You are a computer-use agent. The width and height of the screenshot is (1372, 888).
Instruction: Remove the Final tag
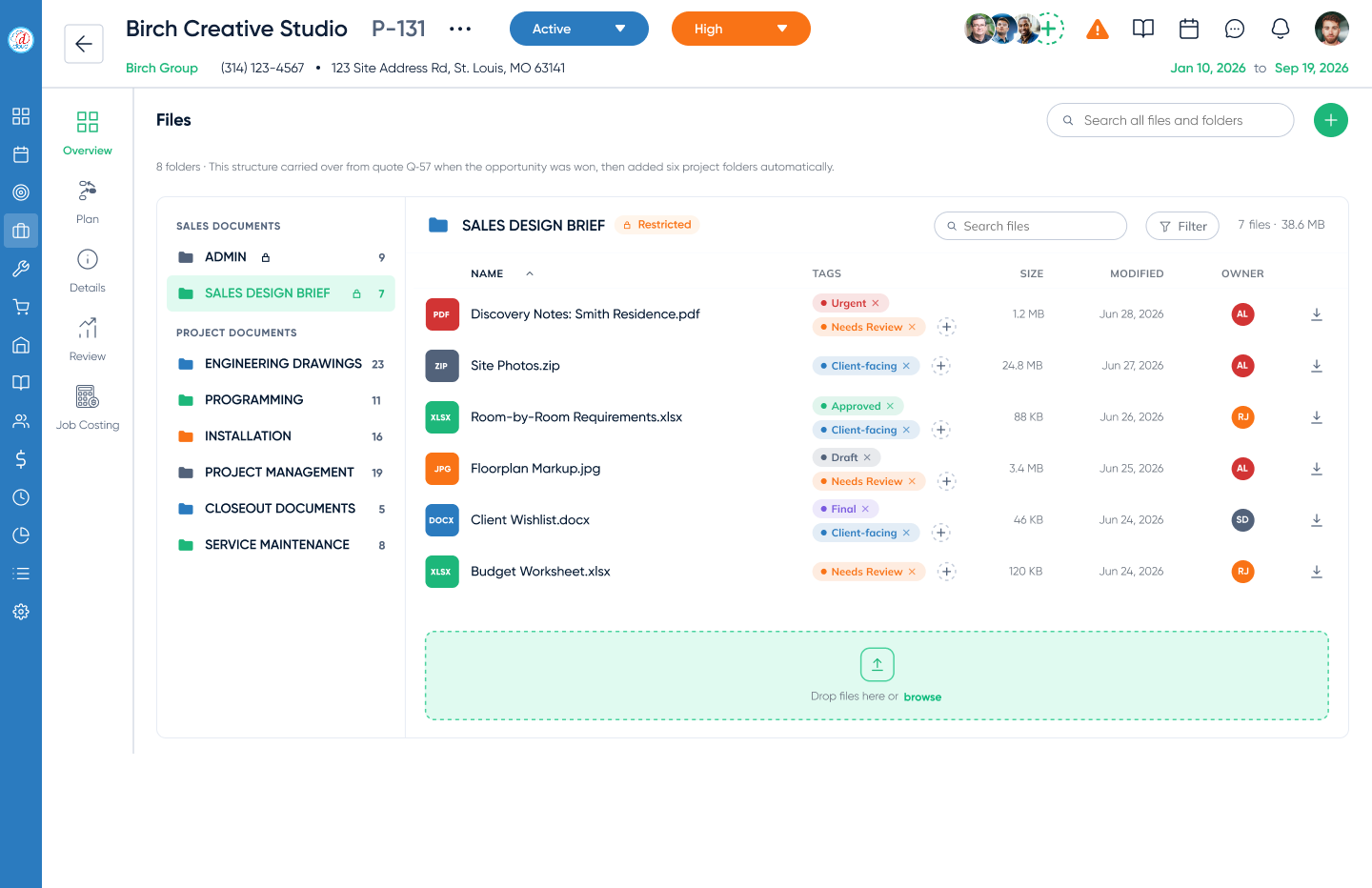[x=865, y=509]
